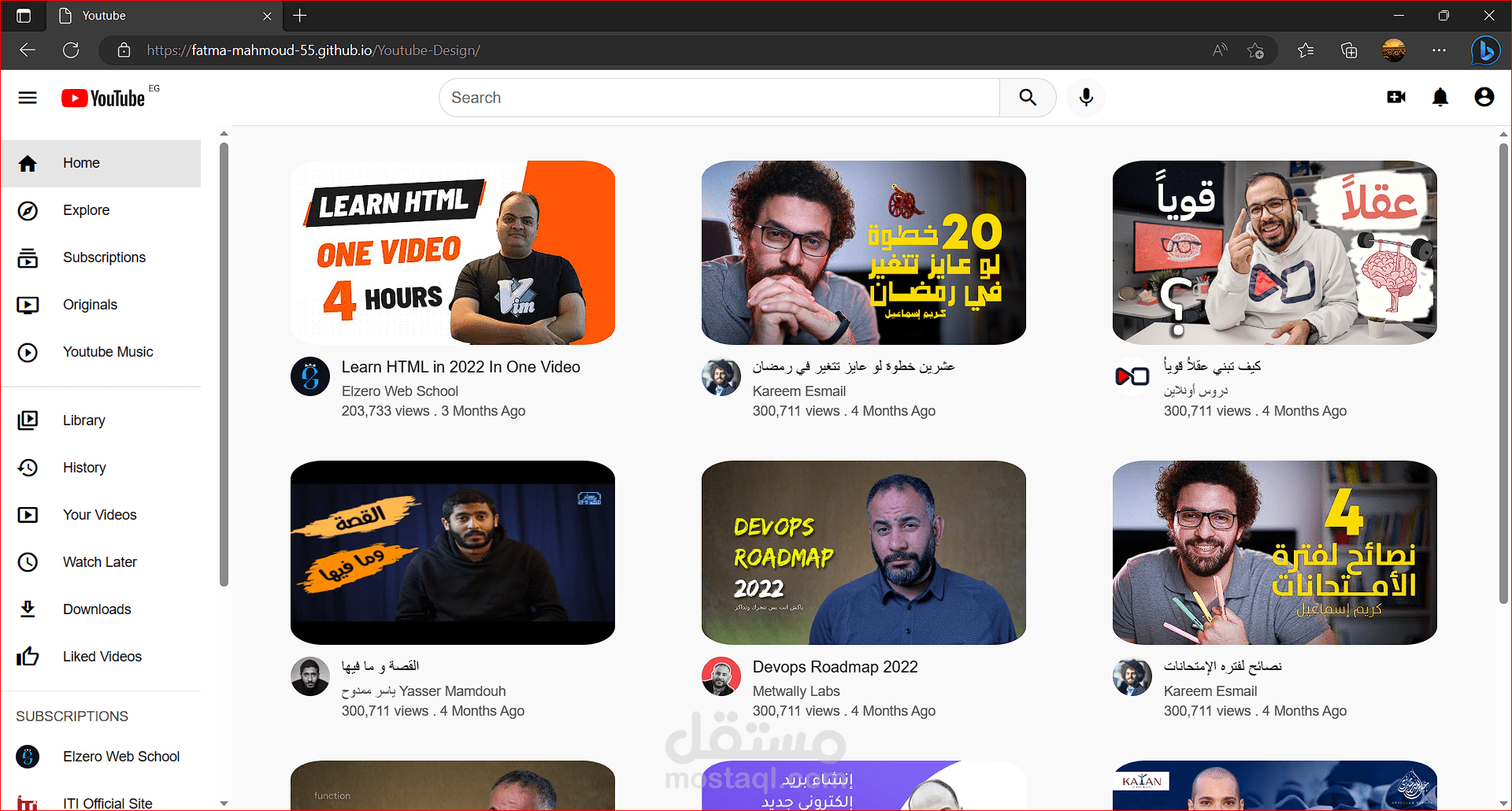
Task: Open the Devops Roadmap 2022 thumbnail
Action: pos(864,553)
